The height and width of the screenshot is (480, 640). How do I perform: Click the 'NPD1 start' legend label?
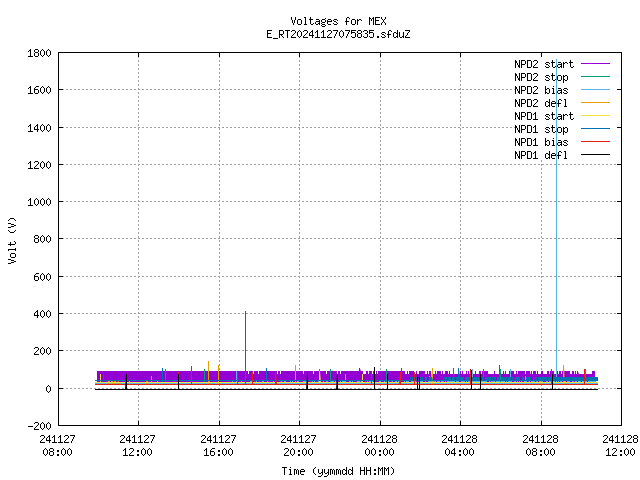[x=544, y=116]
